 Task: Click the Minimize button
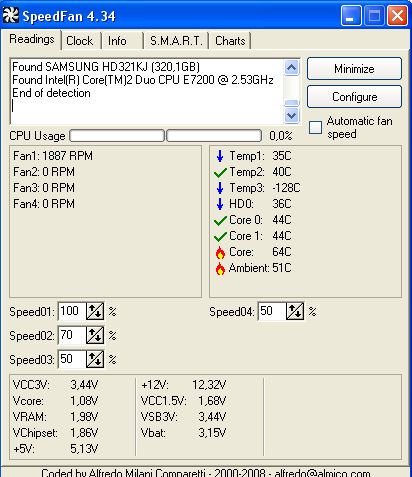pos(354,69)
